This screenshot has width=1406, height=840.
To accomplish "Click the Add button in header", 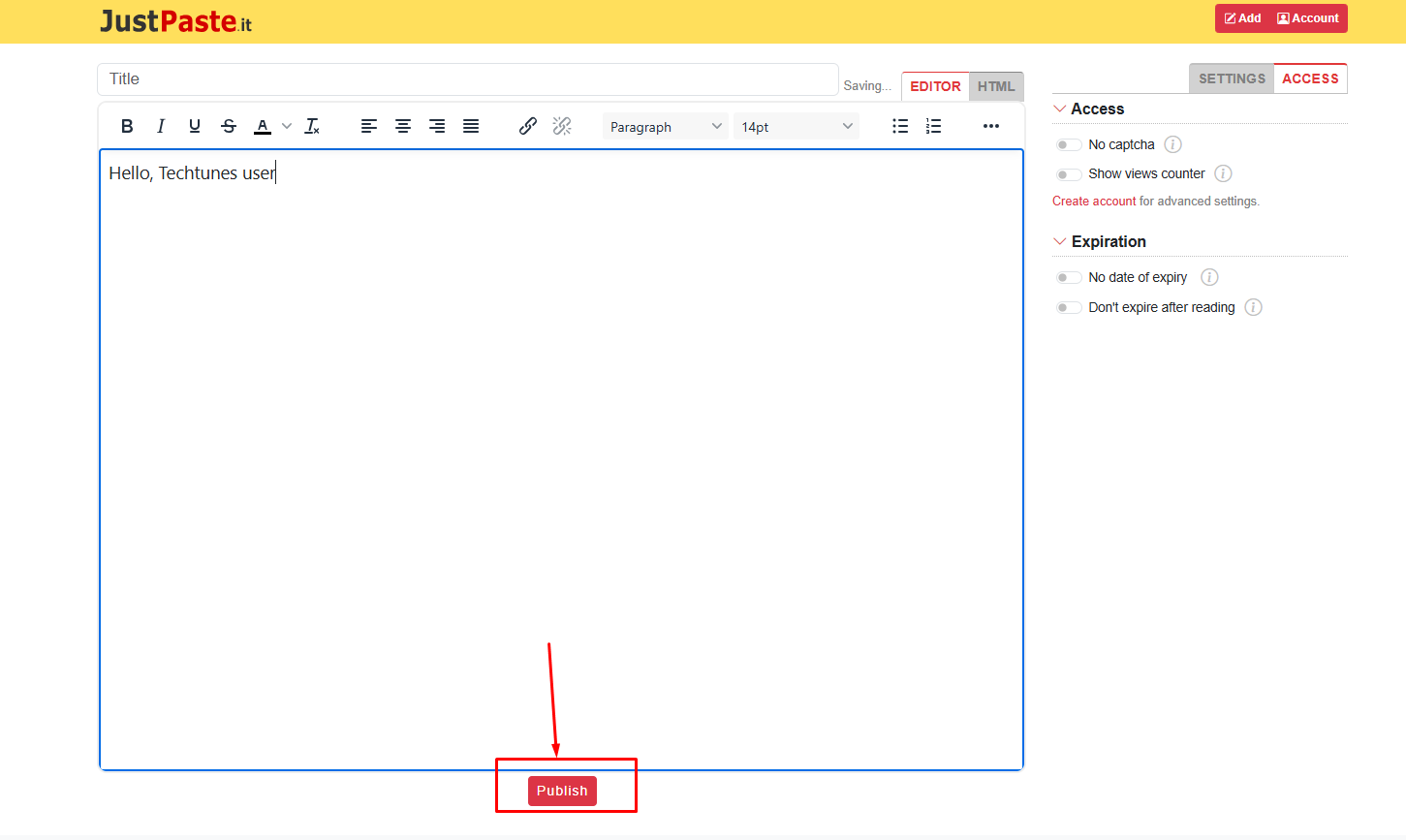I will point(1242,18).
